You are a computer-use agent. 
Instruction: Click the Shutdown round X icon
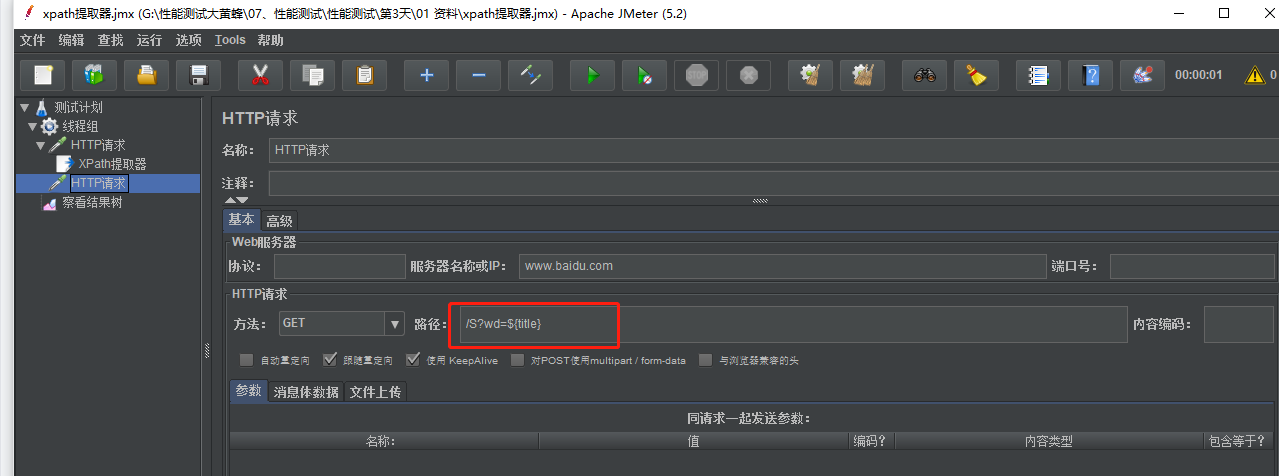coord(748,75)
